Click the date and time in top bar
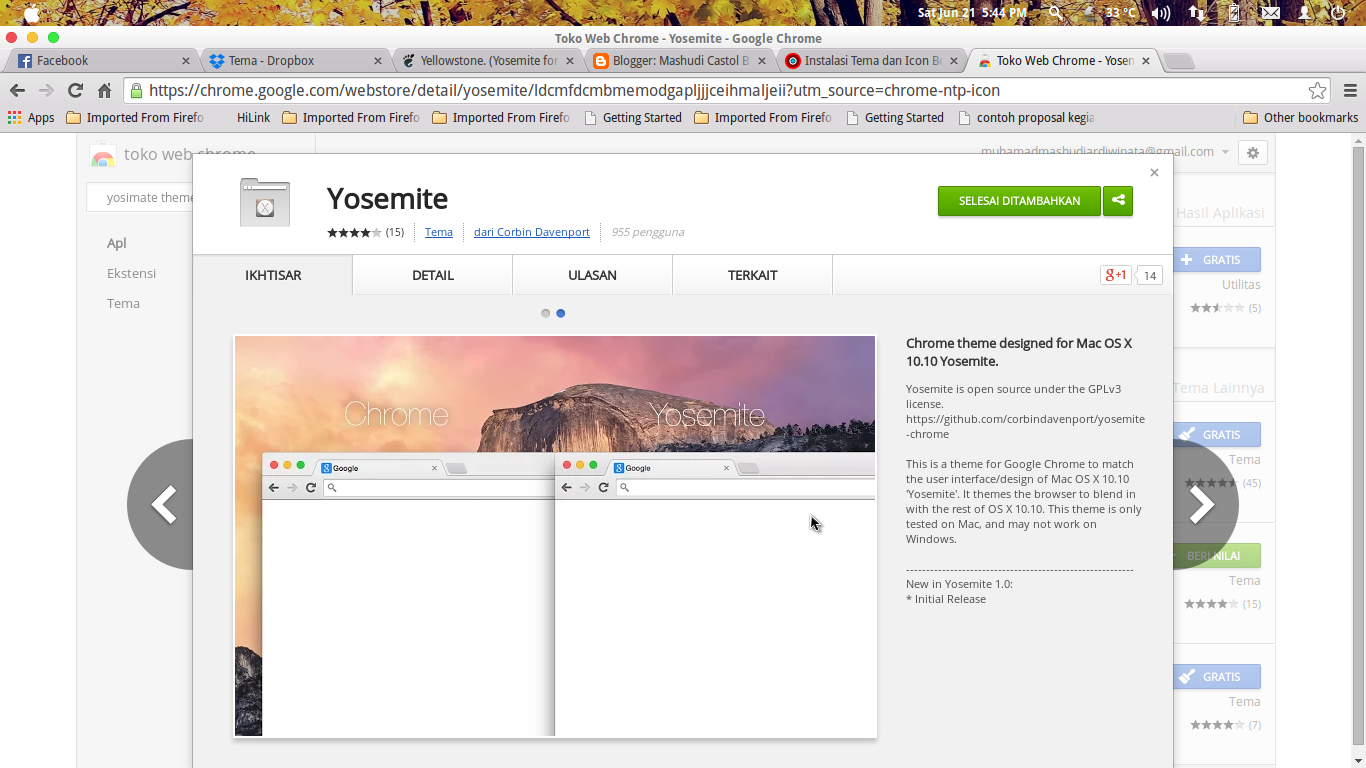This screenshot has width=1366, height=768. click(x=972, y=13)
